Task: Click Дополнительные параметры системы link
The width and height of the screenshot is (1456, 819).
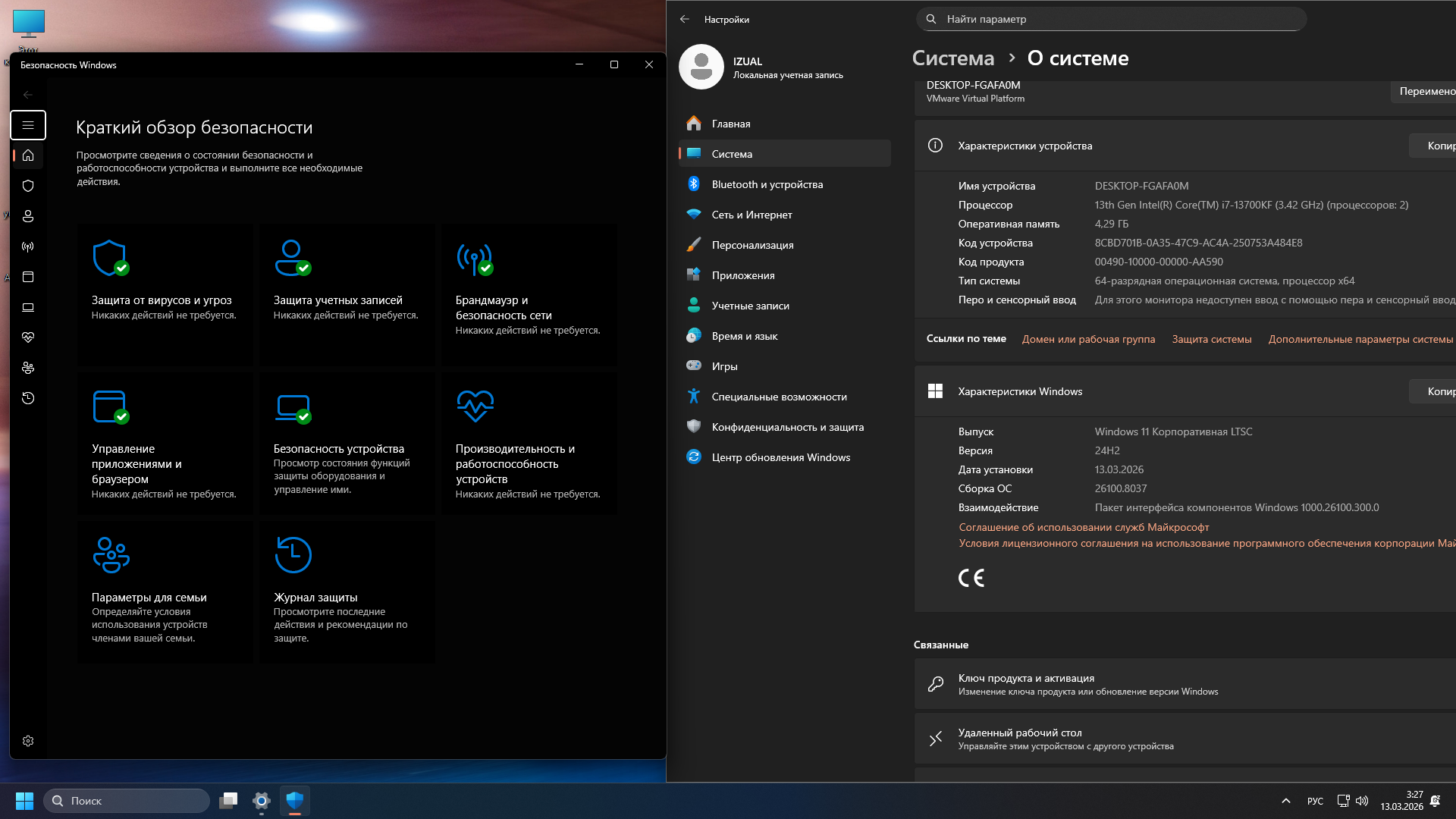Action: [1360, 339]
